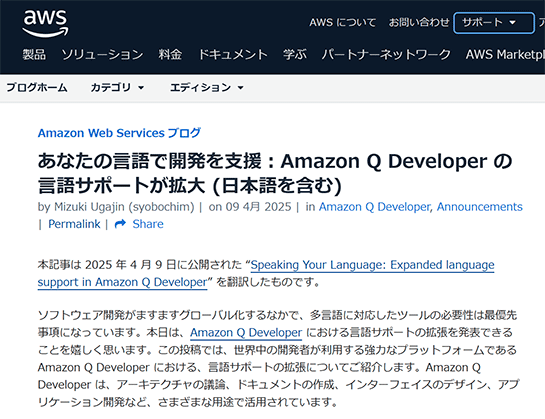The height and width of the screenshot is (419, 545).
Task: Click the Share link text
Action: pos(148,224)
